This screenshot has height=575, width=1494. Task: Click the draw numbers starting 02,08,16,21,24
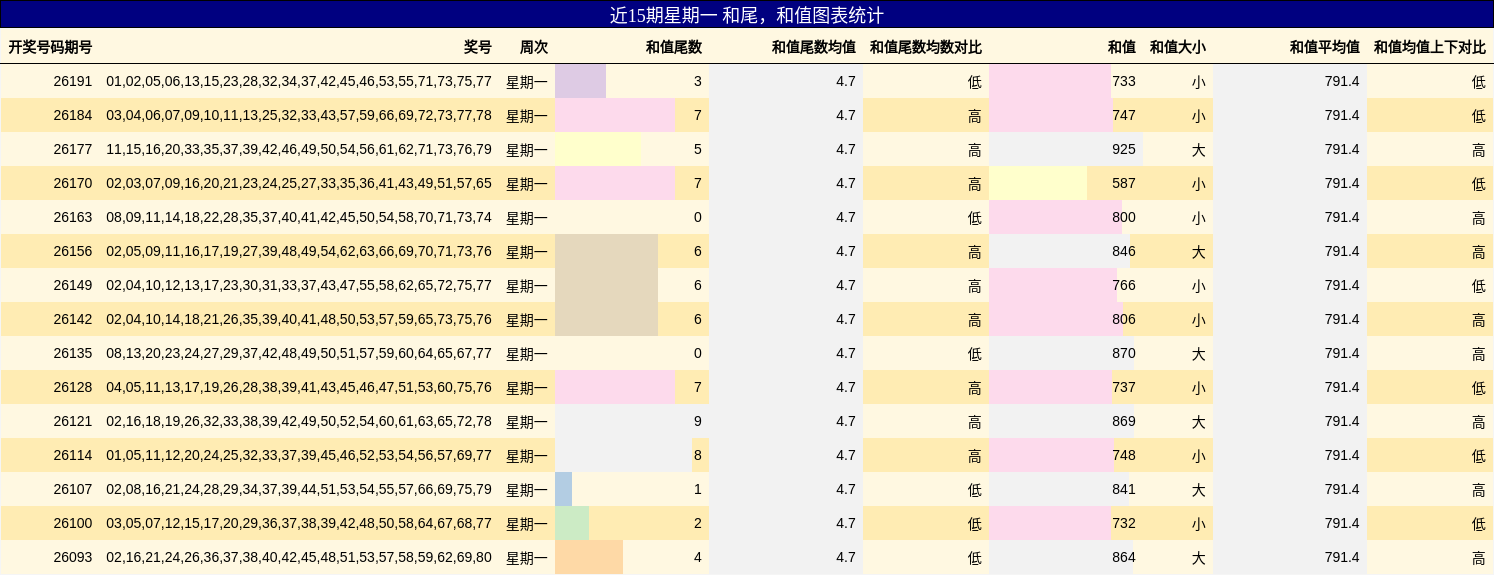[299, 489]
